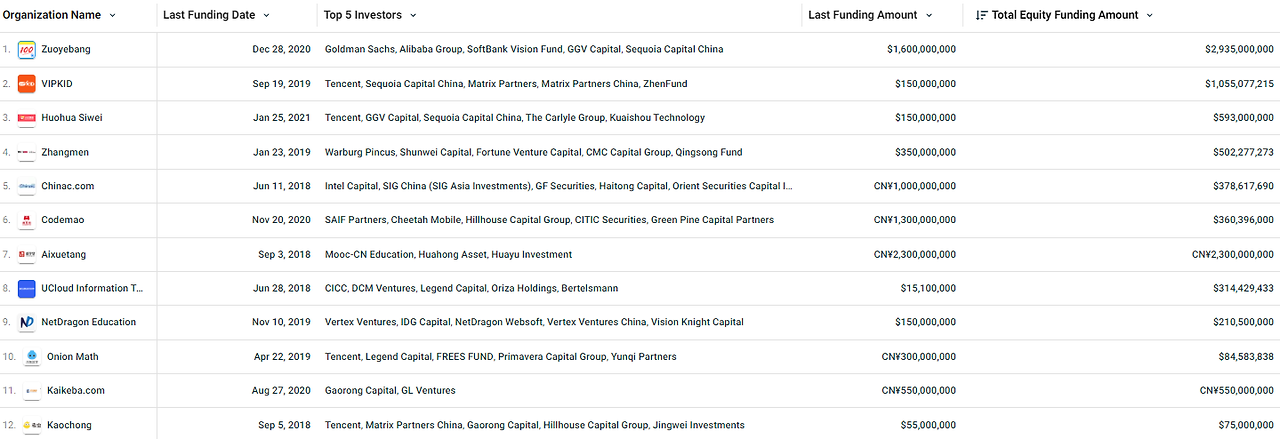Click the orange VIPKID logo icon

point(27,83)
